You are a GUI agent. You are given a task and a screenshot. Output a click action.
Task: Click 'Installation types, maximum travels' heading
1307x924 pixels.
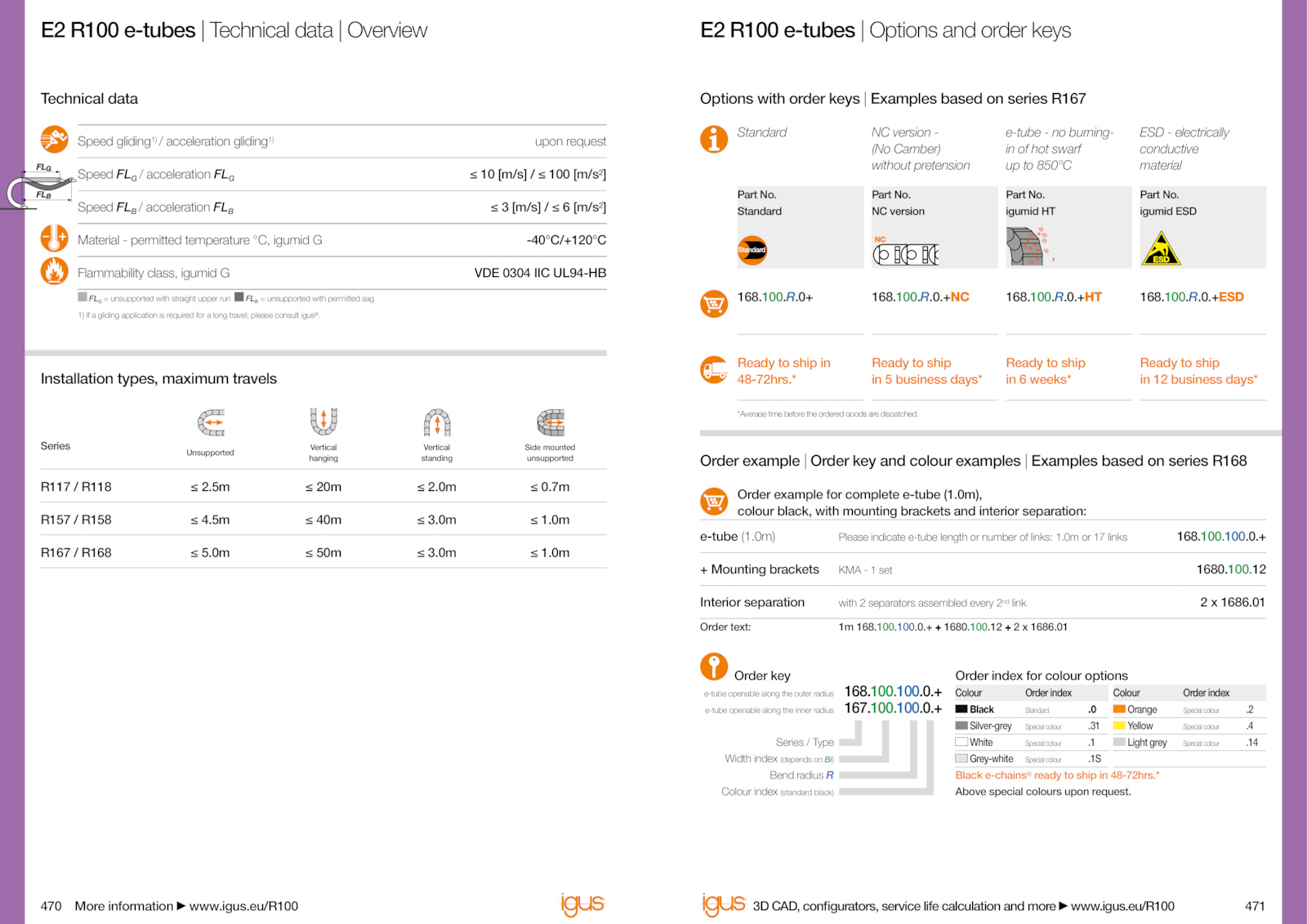(158, 379)
